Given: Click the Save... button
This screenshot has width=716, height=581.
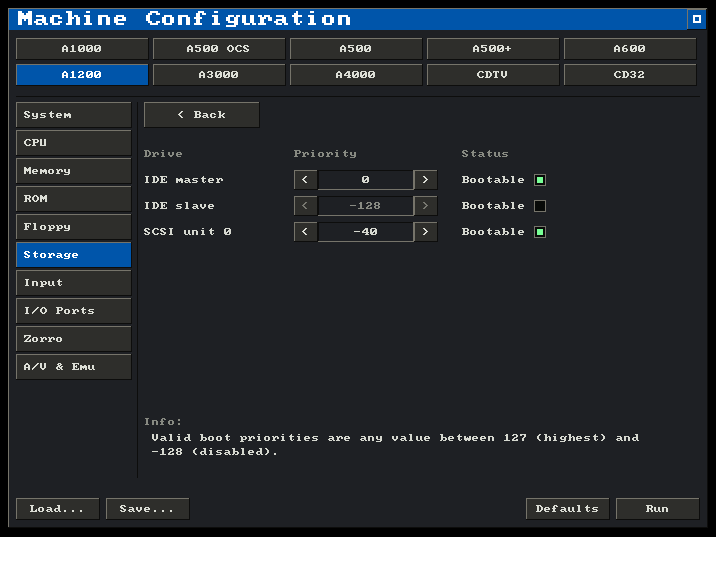Looking at the screenshot, I should coord(147,509).
